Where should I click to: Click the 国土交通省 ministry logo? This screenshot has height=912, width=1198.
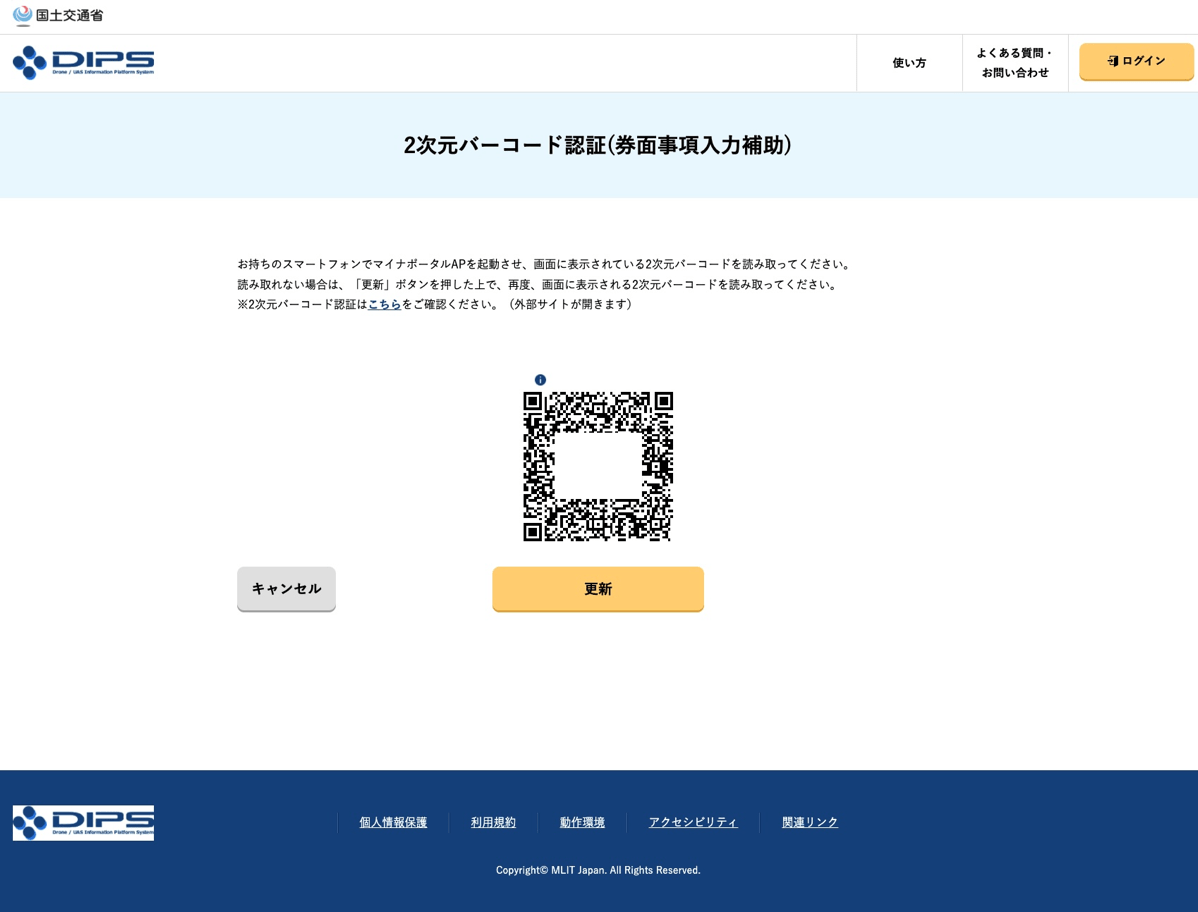coord(58,15)
